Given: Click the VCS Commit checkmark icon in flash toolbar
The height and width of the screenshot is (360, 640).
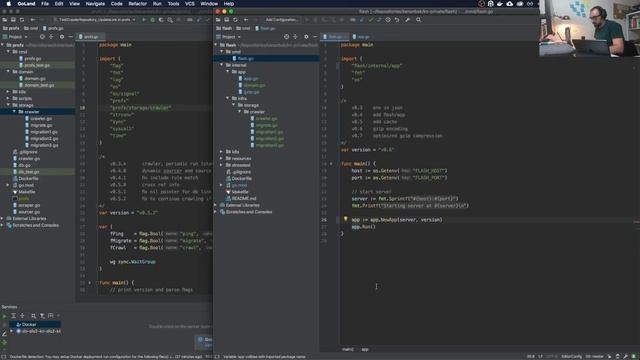Looking at the screenshot, I should coord(371,20).
